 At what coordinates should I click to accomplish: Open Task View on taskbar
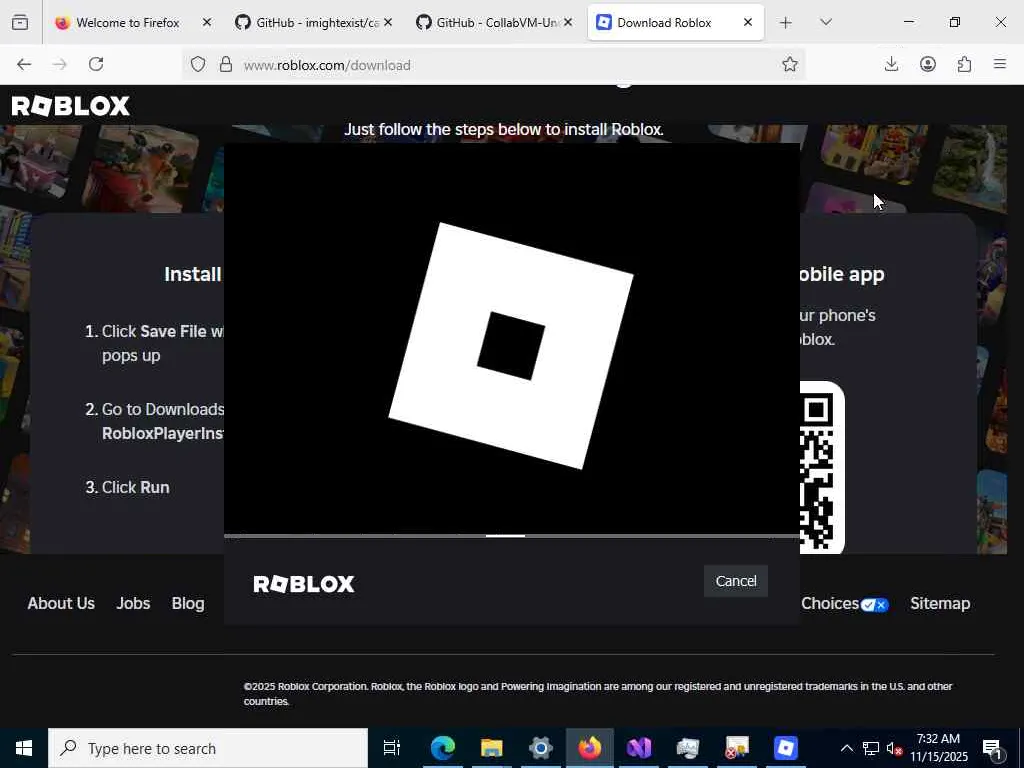point(392,748)
